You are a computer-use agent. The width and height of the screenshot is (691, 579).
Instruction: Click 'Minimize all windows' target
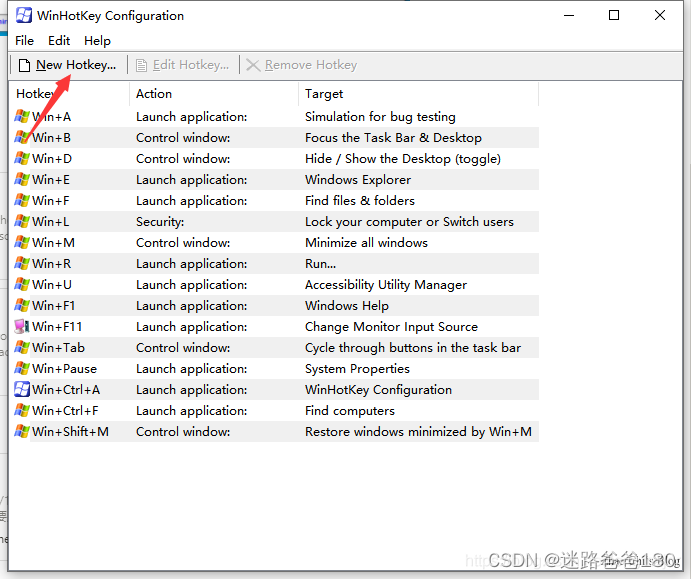366,242
